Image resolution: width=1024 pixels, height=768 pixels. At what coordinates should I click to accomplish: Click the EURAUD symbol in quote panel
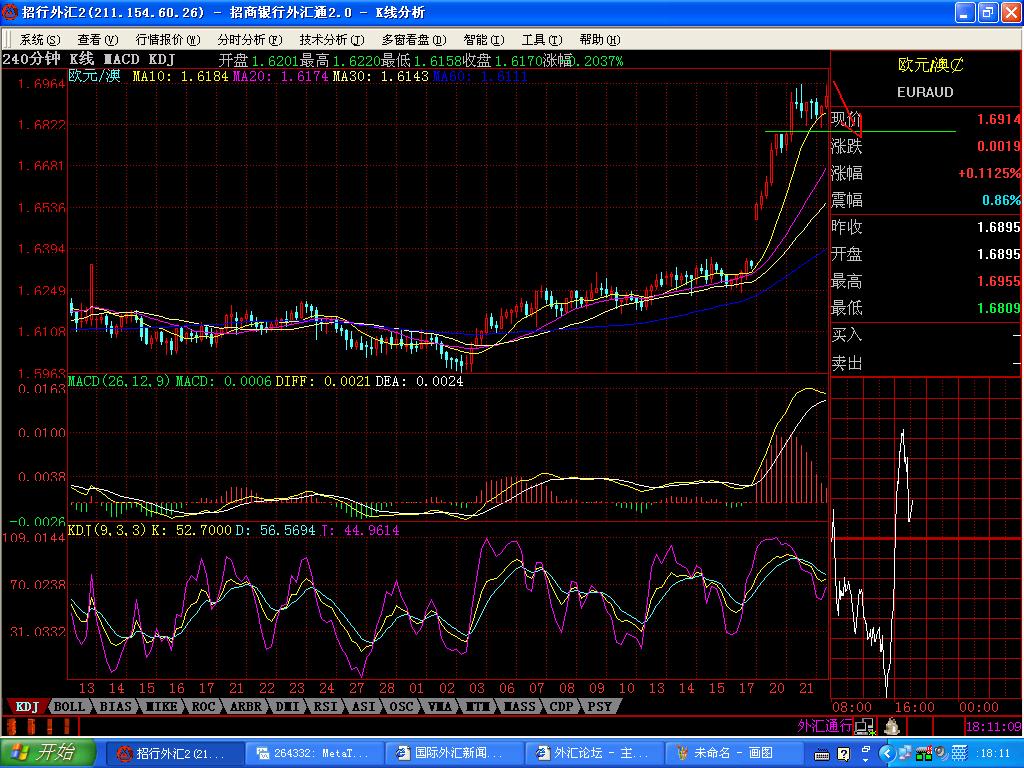(925, 92)
